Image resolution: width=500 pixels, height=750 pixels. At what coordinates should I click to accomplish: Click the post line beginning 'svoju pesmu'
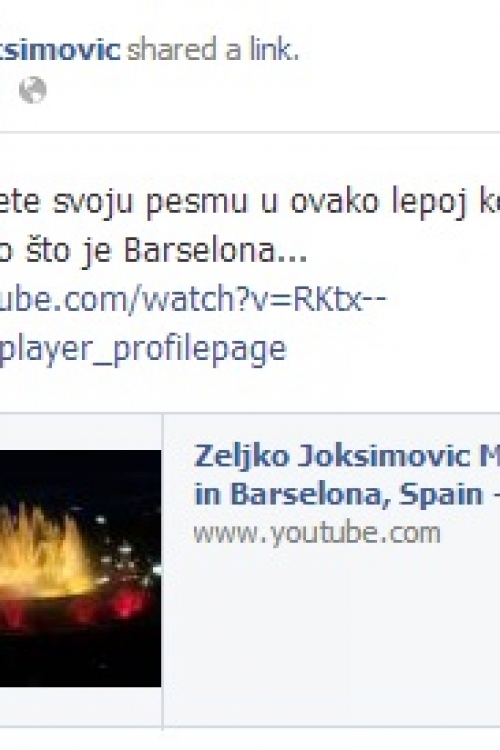point(250,202)
